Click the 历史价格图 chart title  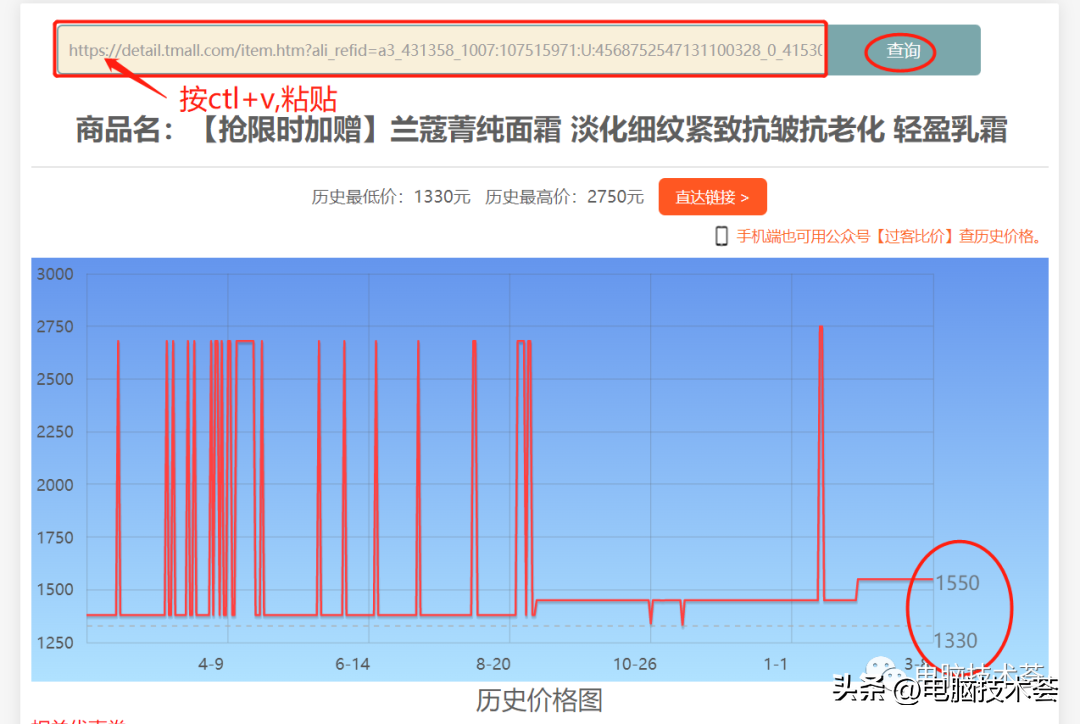pyautogui.click(x=540, y=700)
